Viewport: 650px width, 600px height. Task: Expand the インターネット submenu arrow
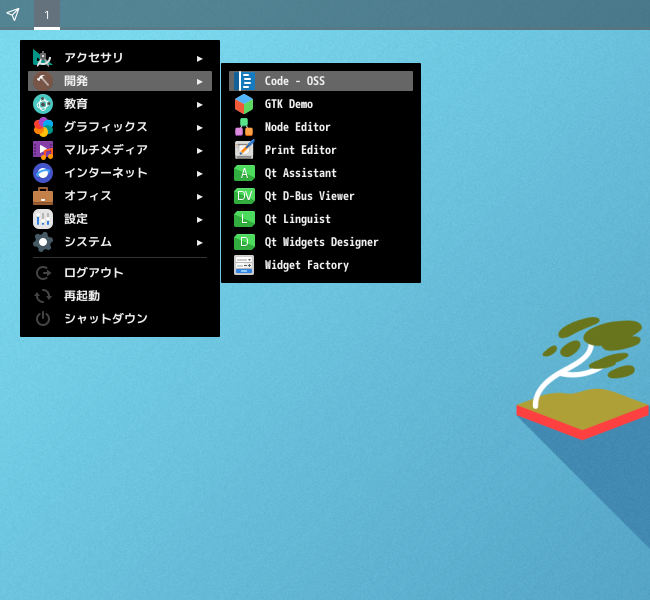(199, 173)
